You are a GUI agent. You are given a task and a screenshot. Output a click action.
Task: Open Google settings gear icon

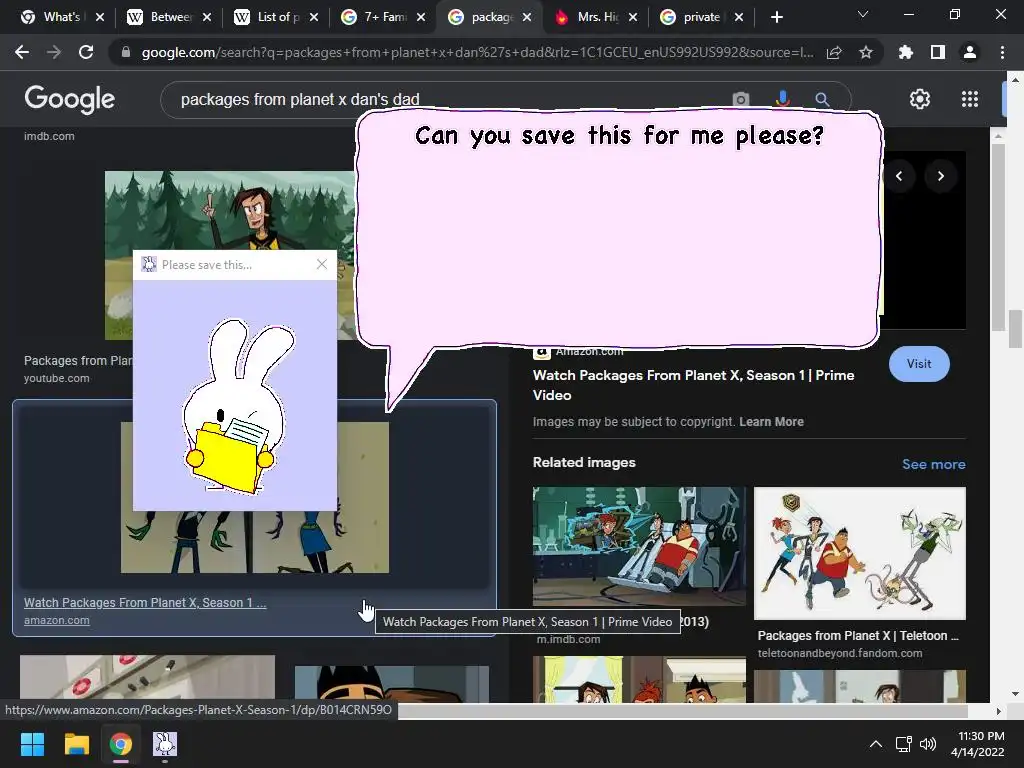coord(920,99)
